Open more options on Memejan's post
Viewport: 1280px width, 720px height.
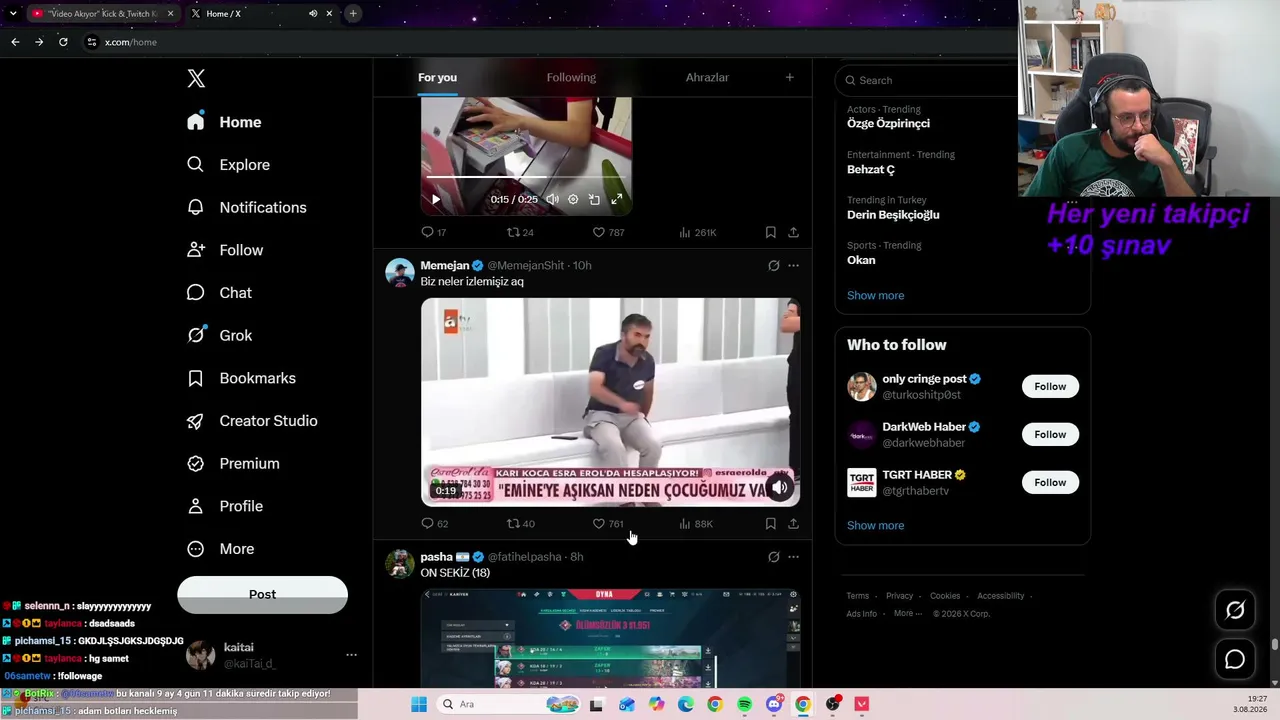click(x=793, y=266)
